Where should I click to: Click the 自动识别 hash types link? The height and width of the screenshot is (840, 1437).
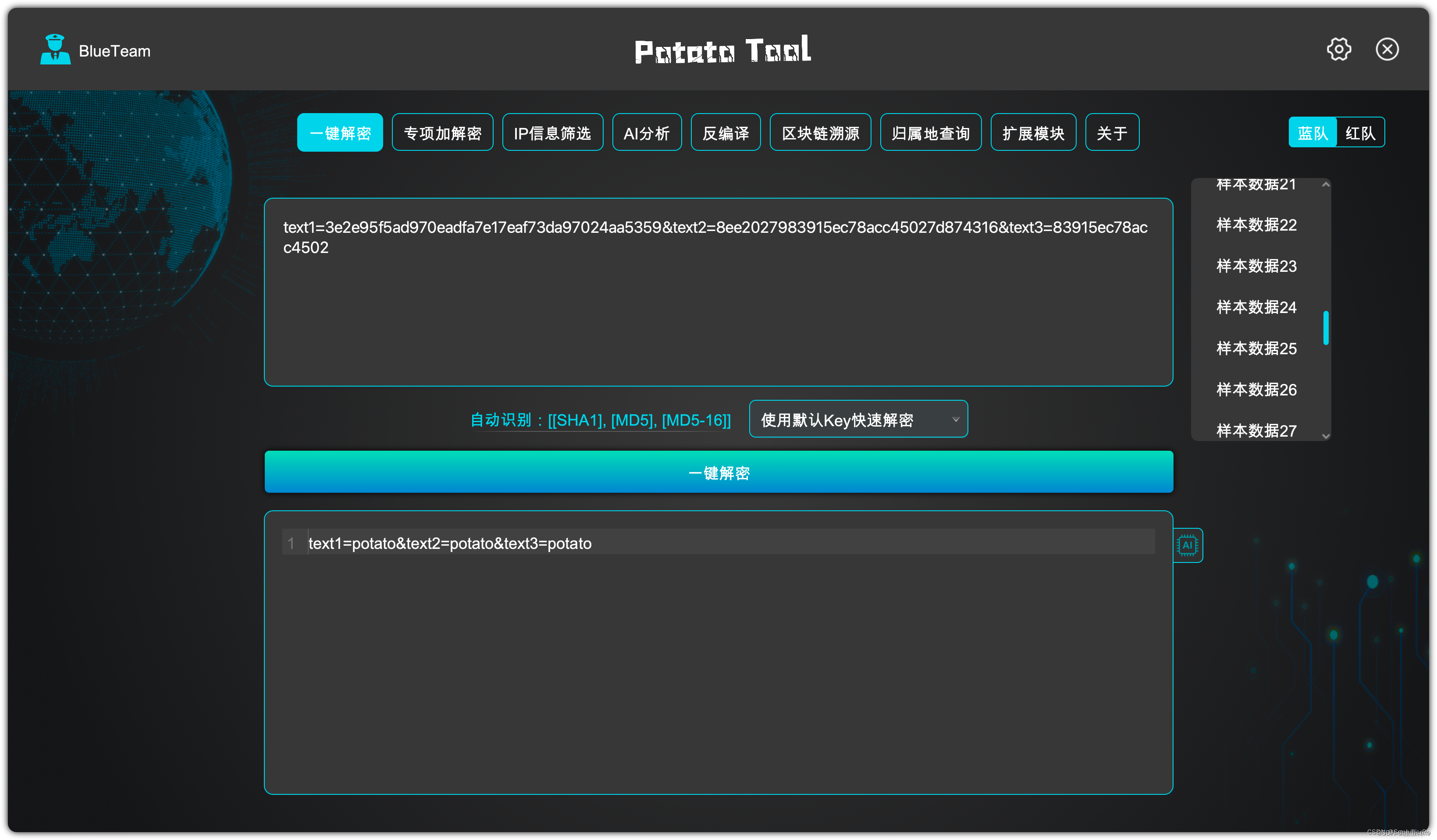pyautogui.click(x=600, y=420)
